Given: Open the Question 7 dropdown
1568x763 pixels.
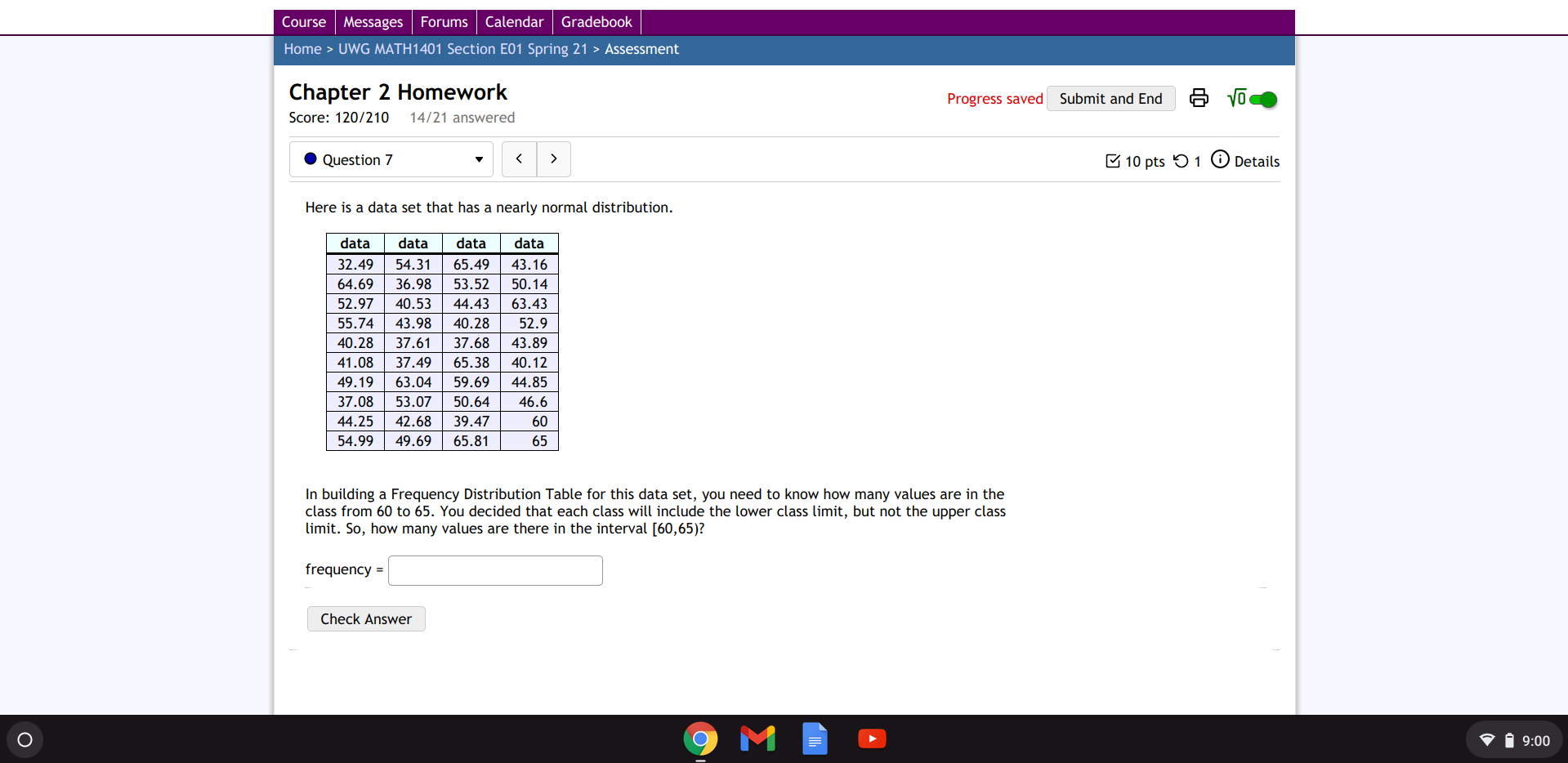Looking at the screenshot, I should tap(391, 159).
